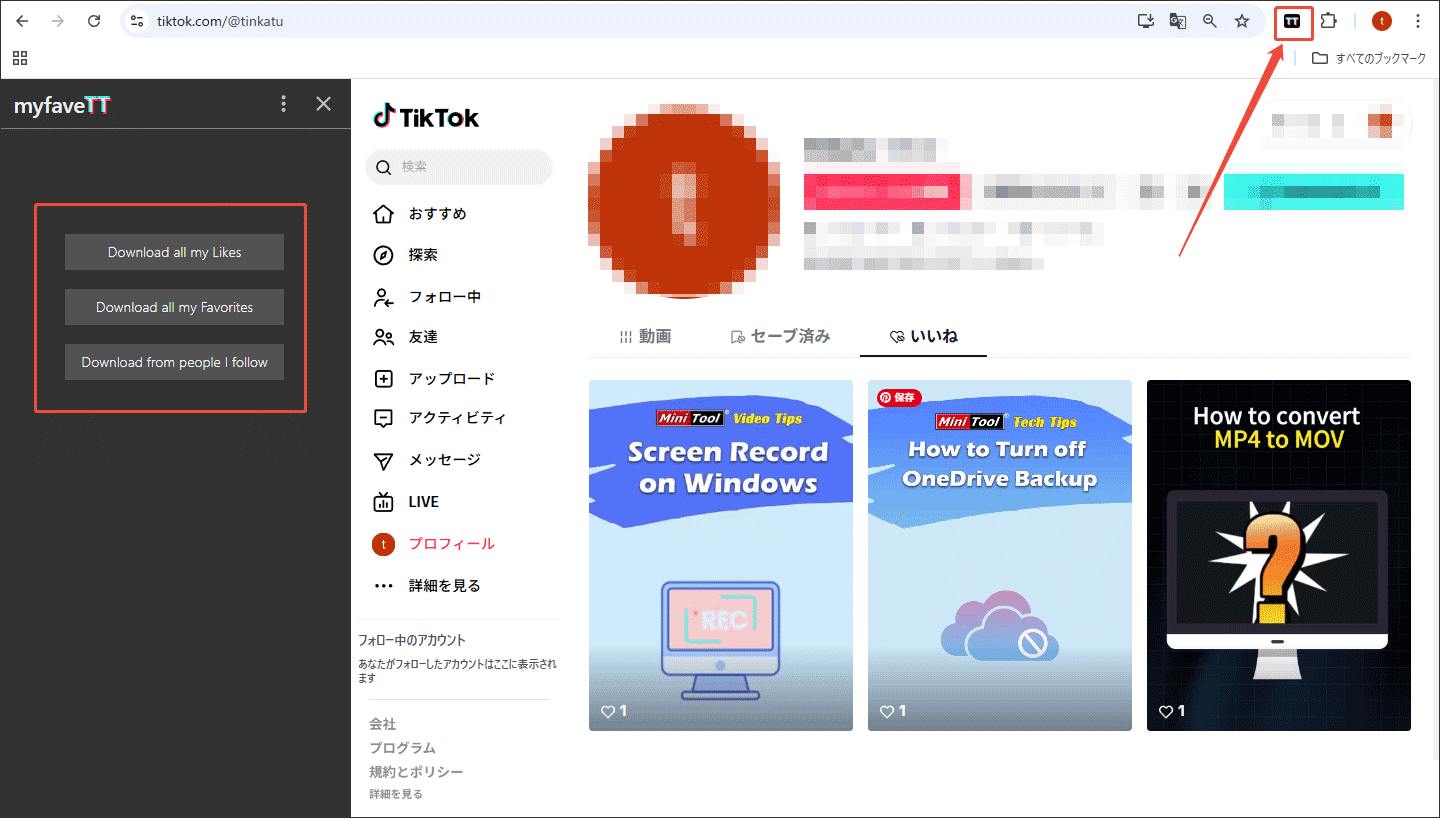Bookmark this page with the star icon
This screenshot has height=818, width=1440.
pyautogui.click(x=1242, y=21)
